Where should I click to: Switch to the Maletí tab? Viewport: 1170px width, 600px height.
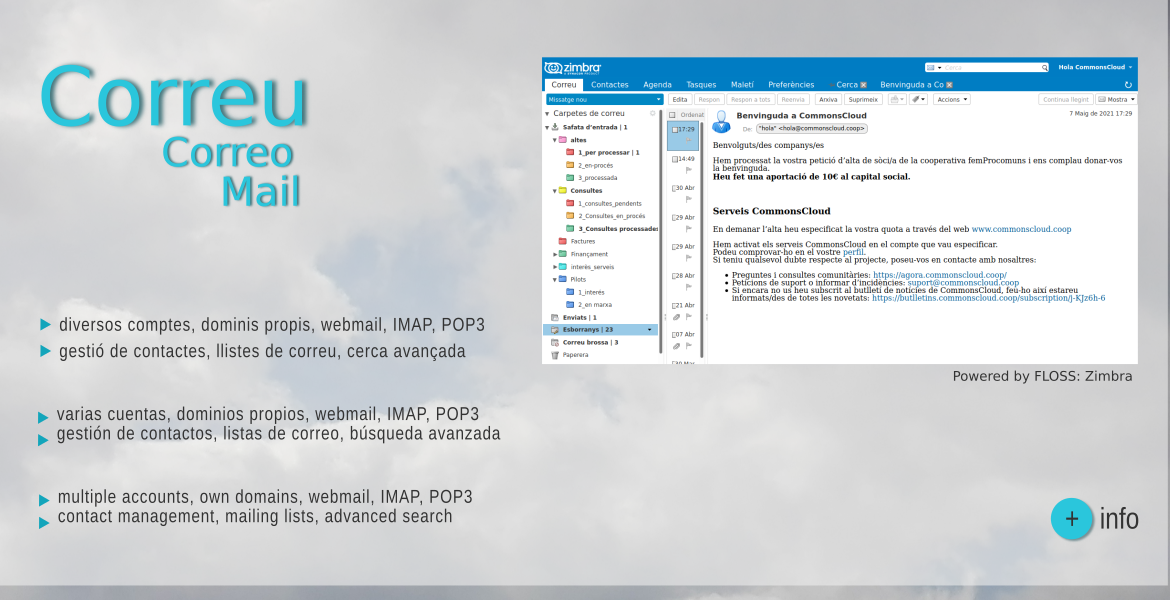[x=742, y=85]
